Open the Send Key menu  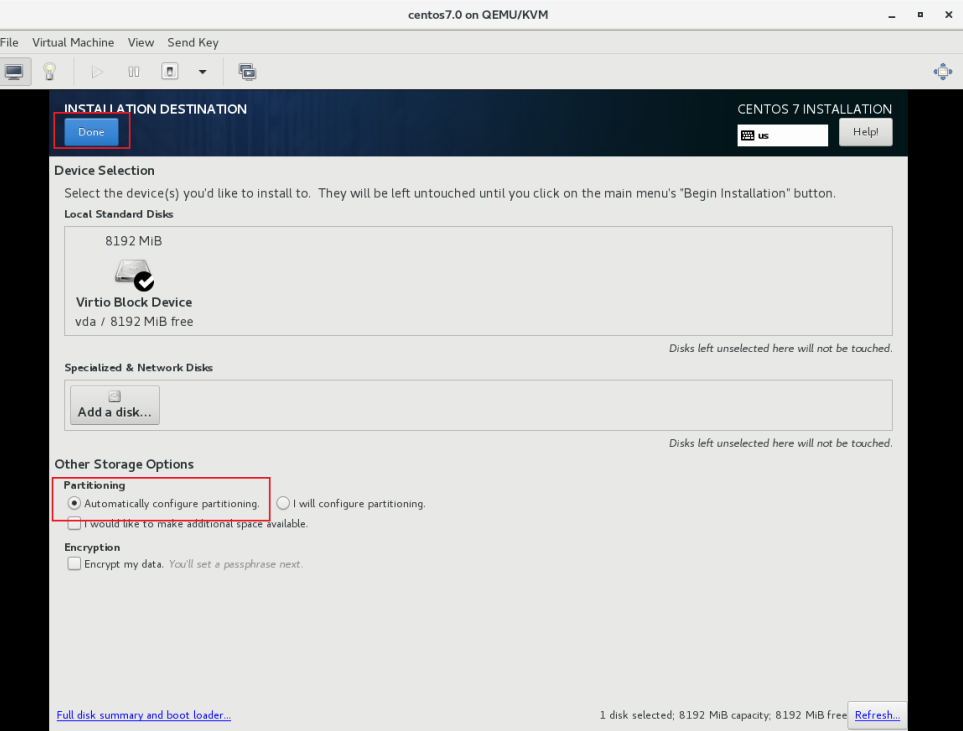pyautogui.click(x=193, y=42)
